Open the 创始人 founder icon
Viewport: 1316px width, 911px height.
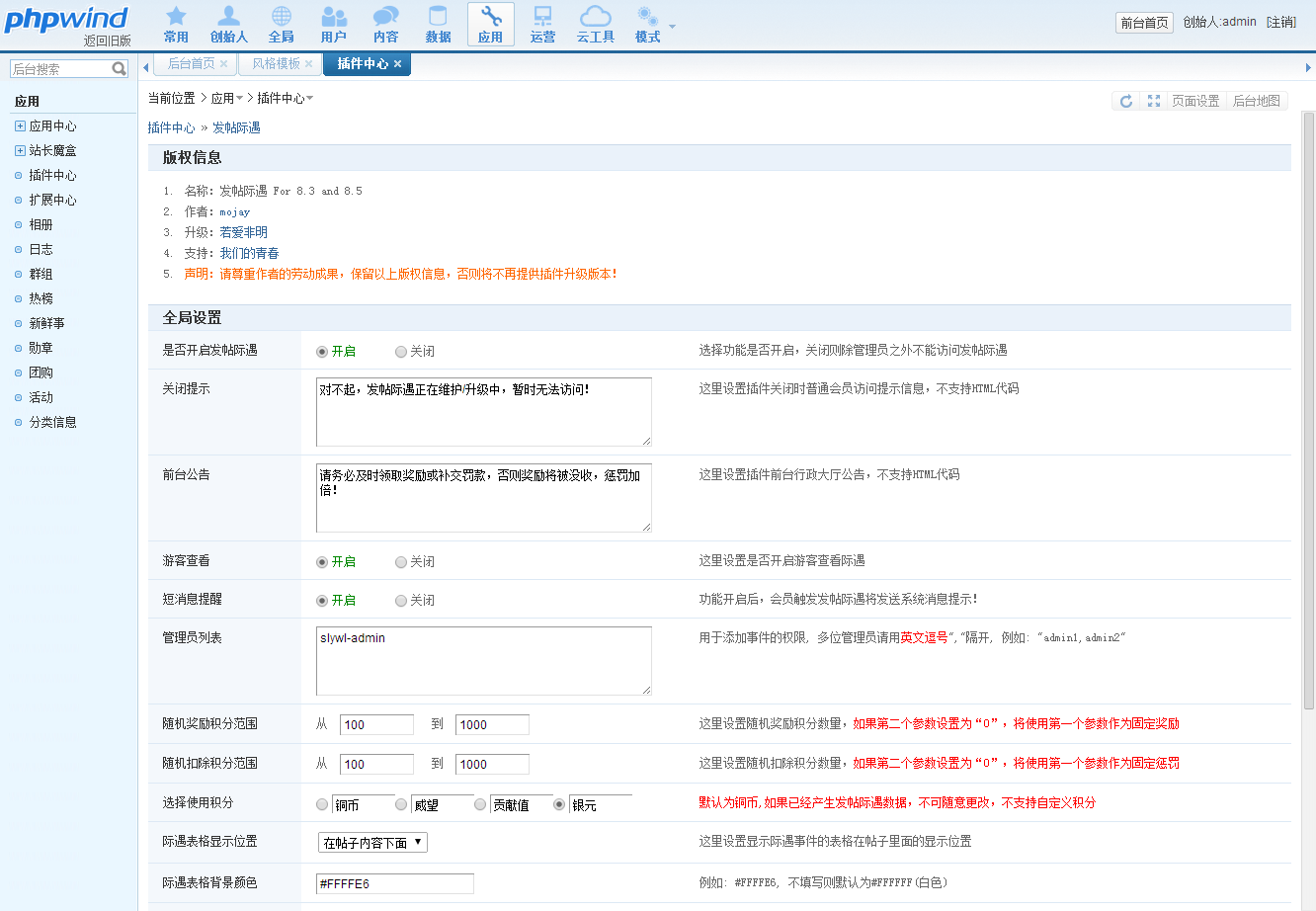(228, 24)
